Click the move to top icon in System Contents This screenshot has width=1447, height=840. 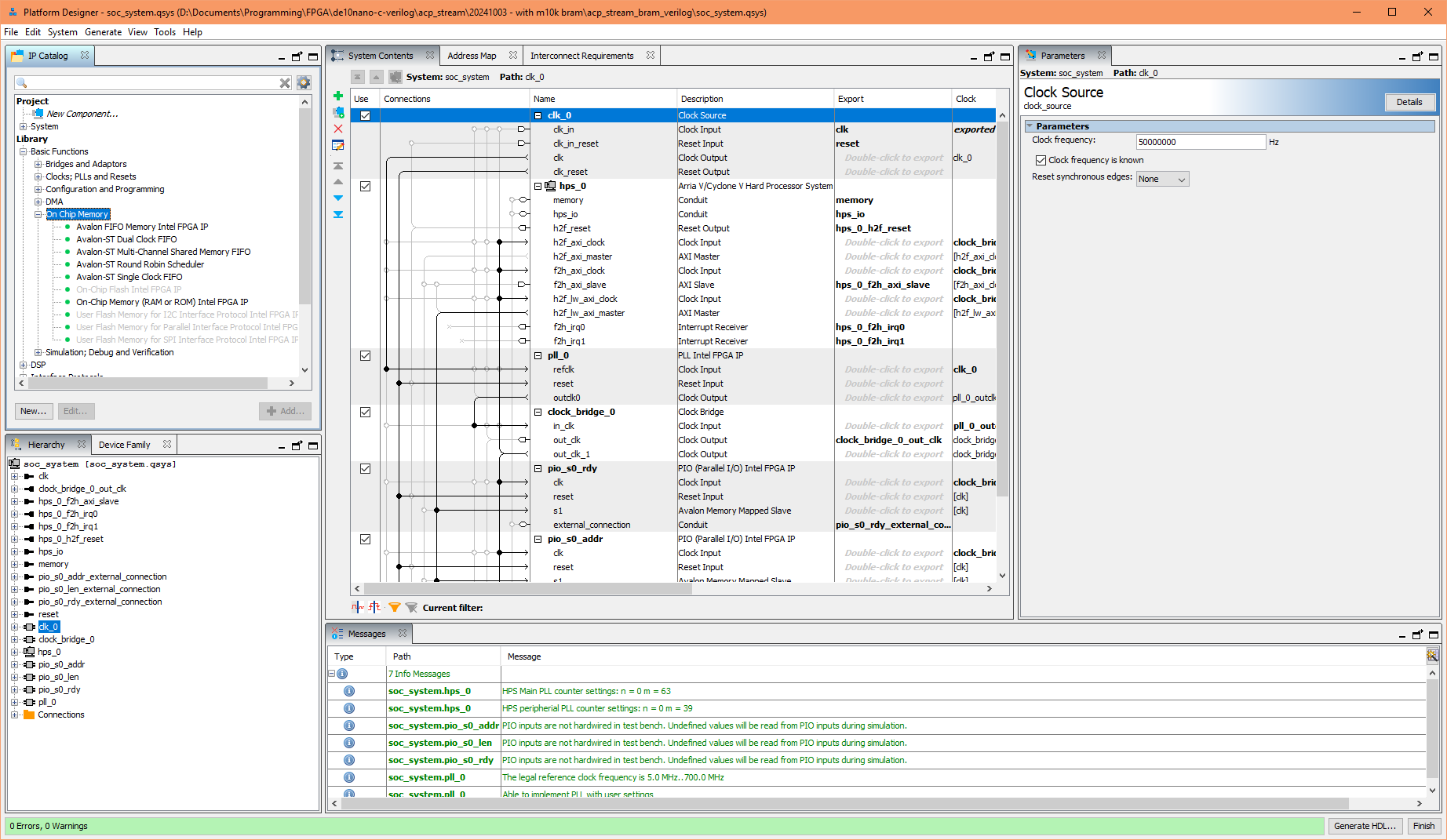[x=338, y=165]
